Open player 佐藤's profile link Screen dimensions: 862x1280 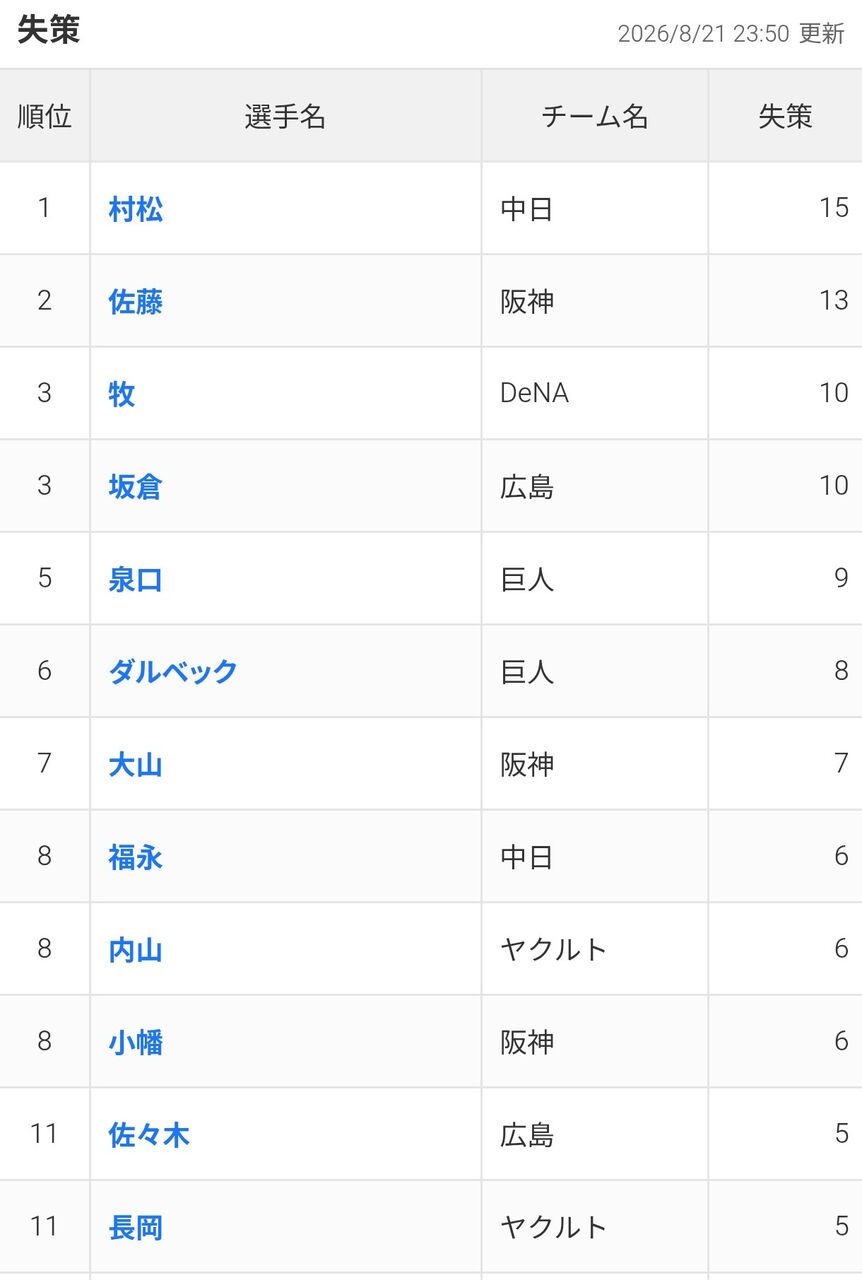(136, 301)
